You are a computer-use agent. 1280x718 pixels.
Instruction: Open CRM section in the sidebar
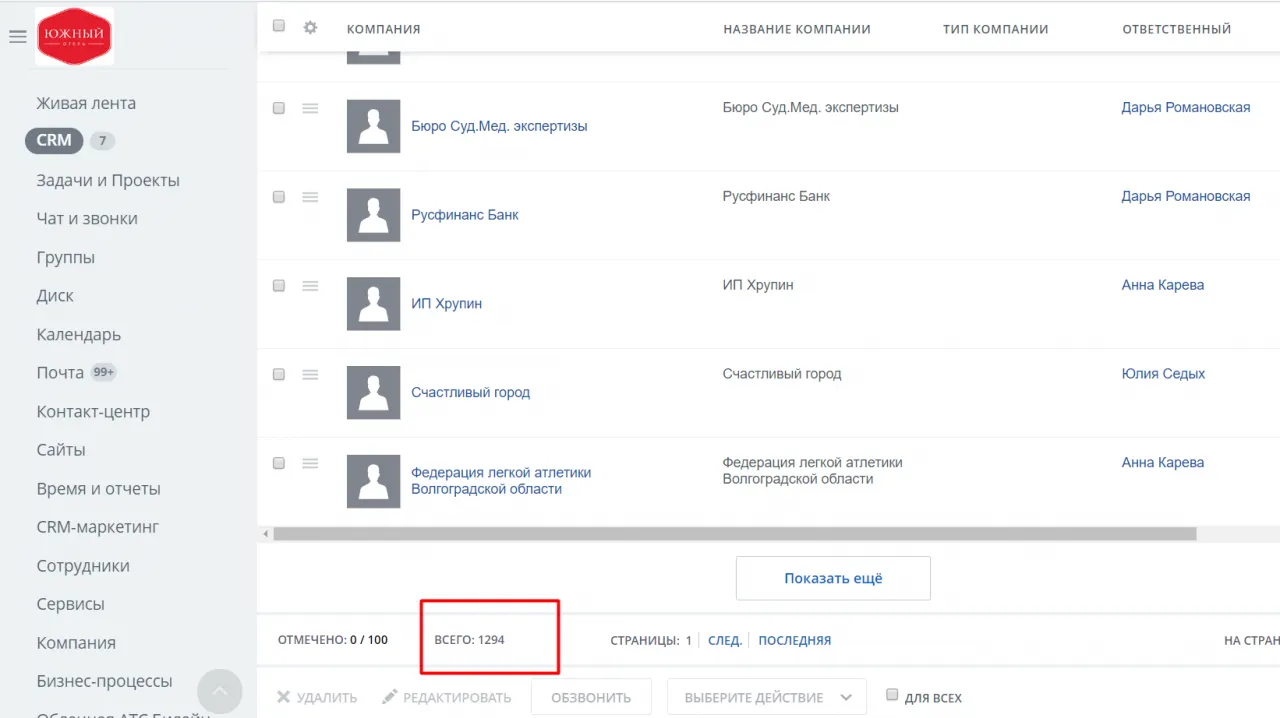[x=54, y=141]
